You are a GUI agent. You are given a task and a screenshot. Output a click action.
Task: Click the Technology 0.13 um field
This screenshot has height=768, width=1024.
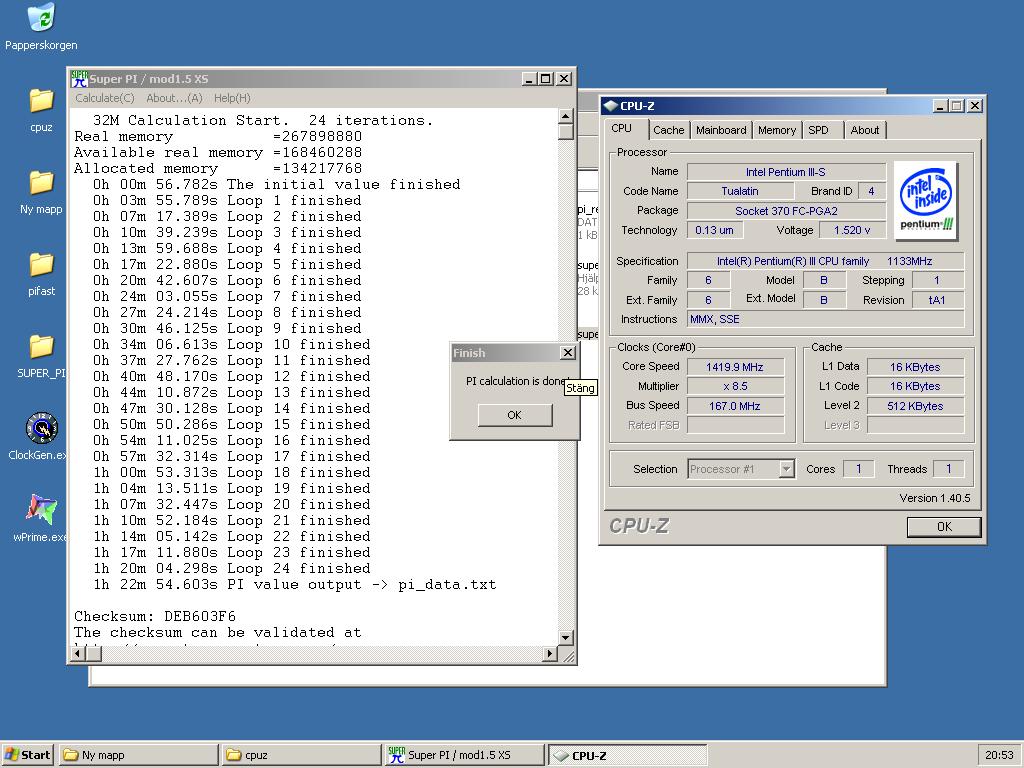pos(715,230)
